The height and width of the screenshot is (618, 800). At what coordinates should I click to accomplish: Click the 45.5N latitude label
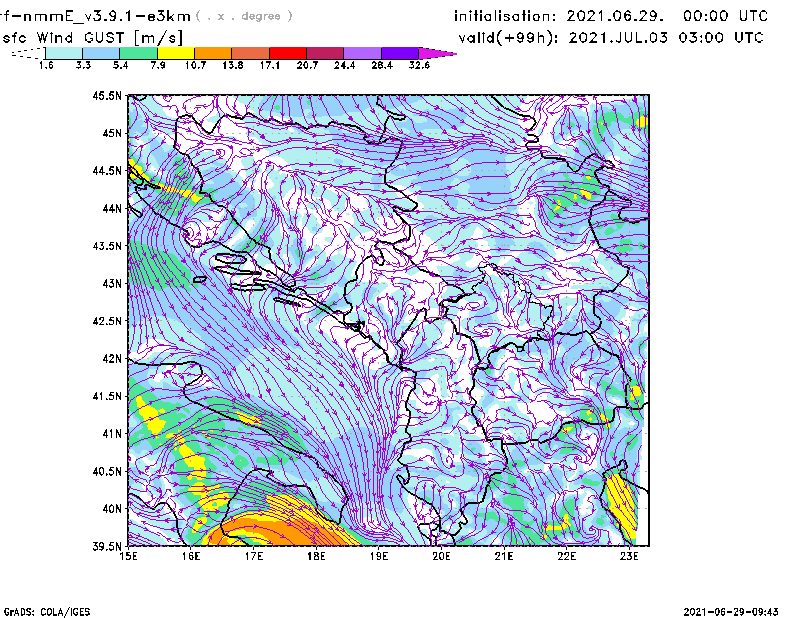coord(107,95)
